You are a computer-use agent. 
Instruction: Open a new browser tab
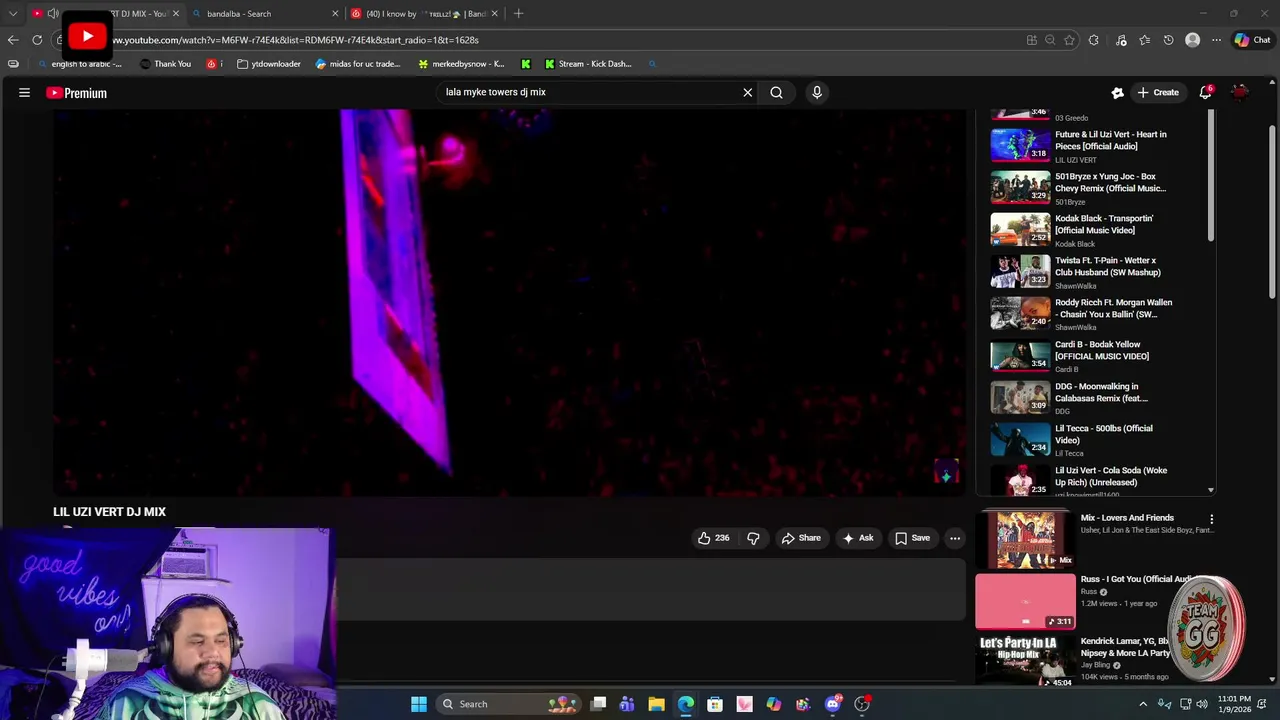click(518, 14)
